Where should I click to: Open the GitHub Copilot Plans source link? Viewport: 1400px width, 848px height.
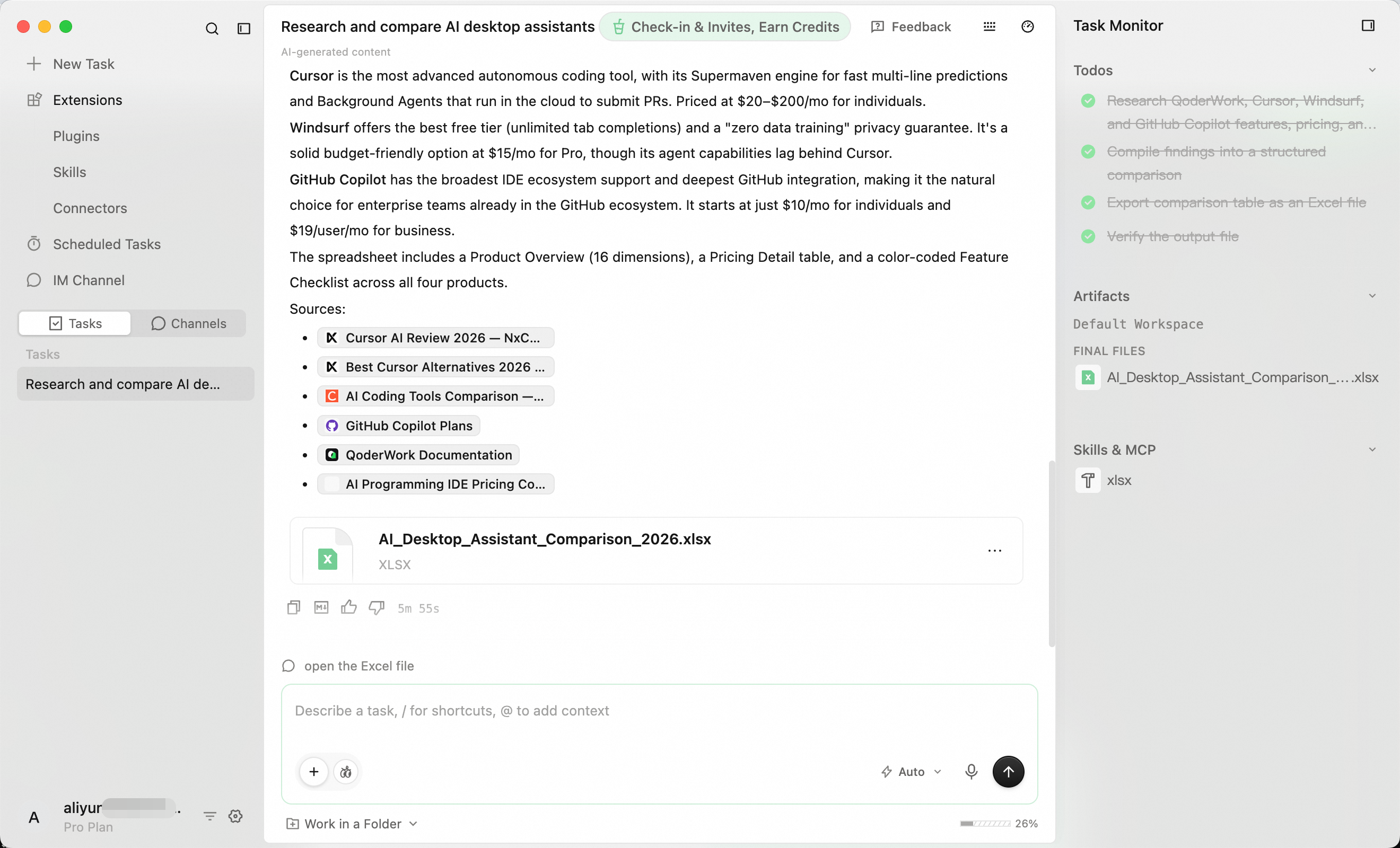pyautogui.click(x=398, y=426)
